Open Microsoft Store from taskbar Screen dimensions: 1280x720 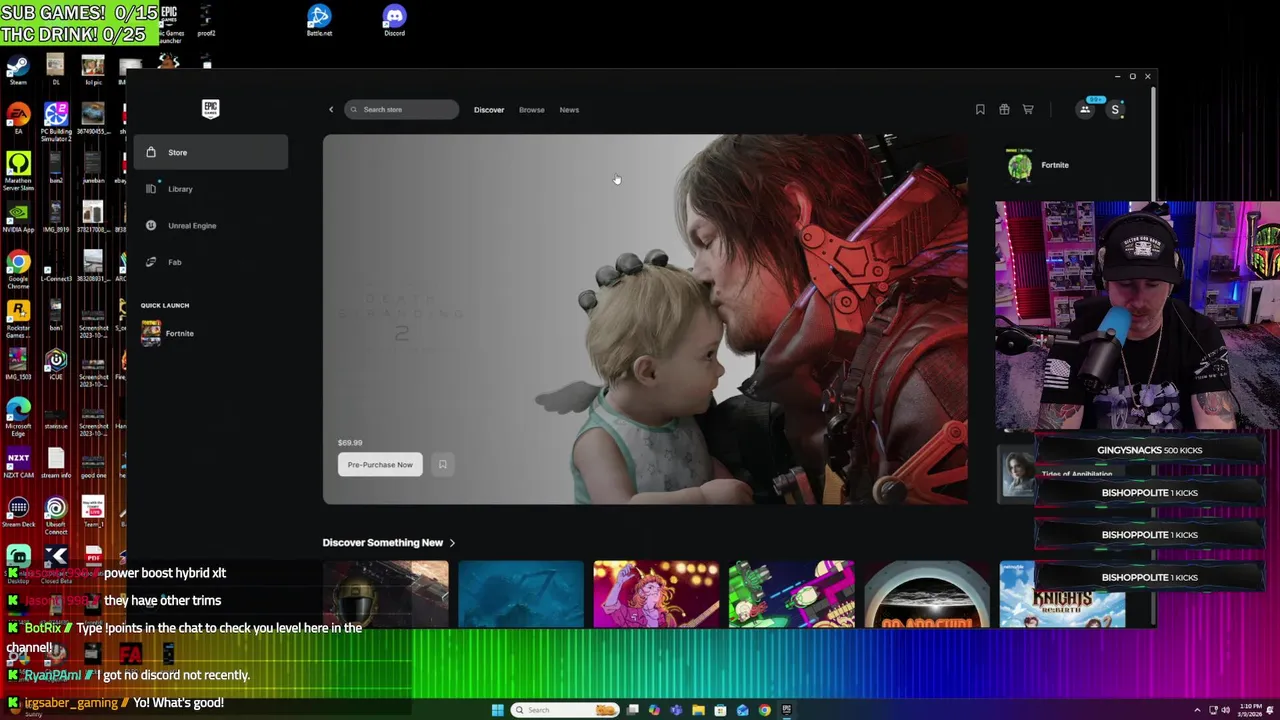(720, 710)
